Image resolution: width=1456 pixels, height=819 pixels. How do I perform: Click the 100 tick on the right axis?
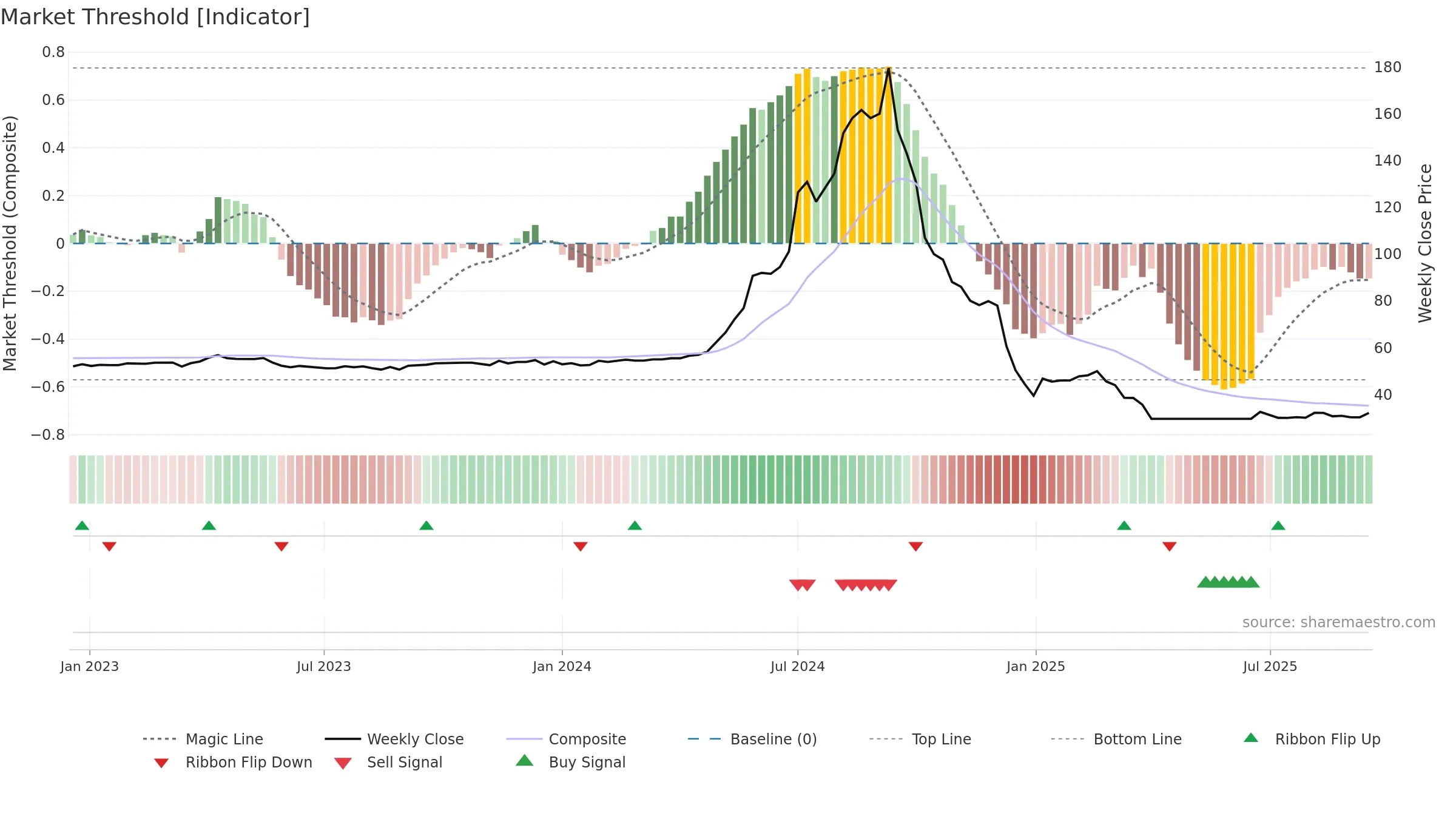[x=1388, y=254]
